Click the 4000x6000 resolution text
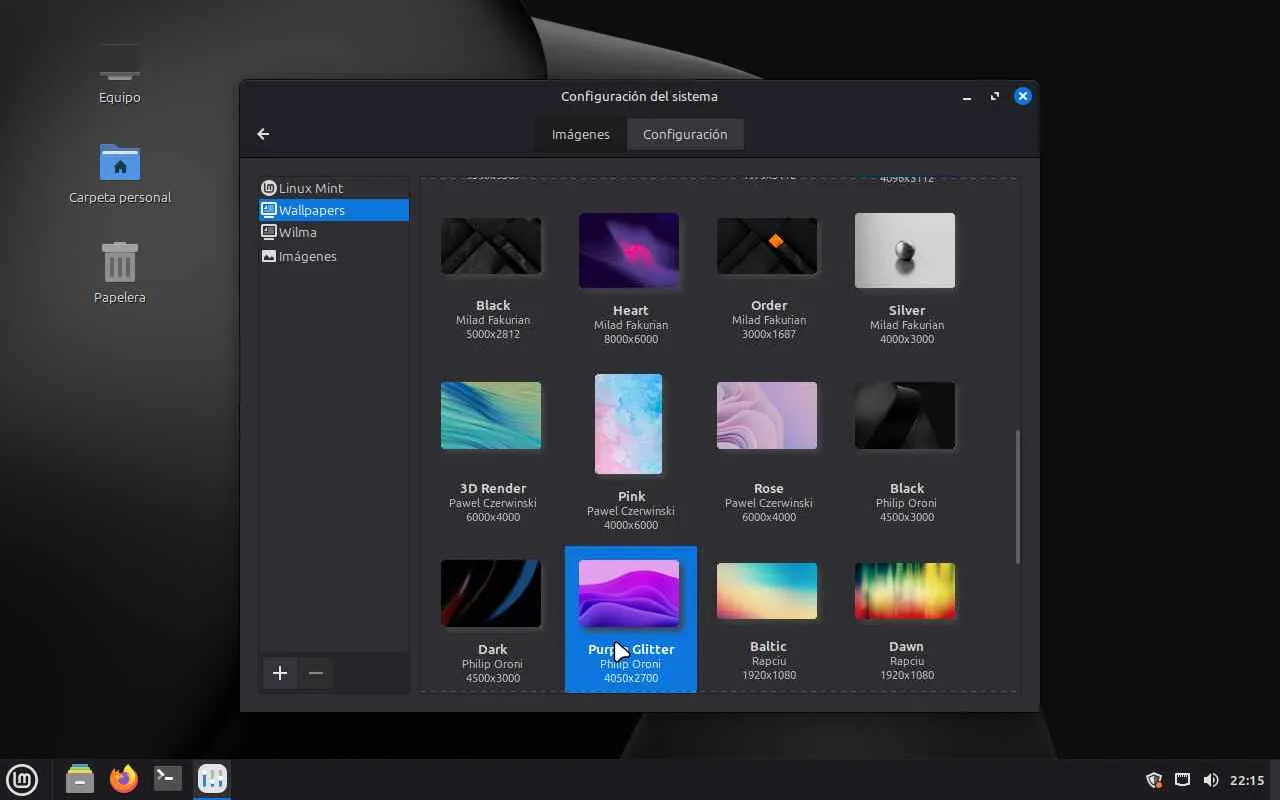1280x800 pixels. click(631, 525)
